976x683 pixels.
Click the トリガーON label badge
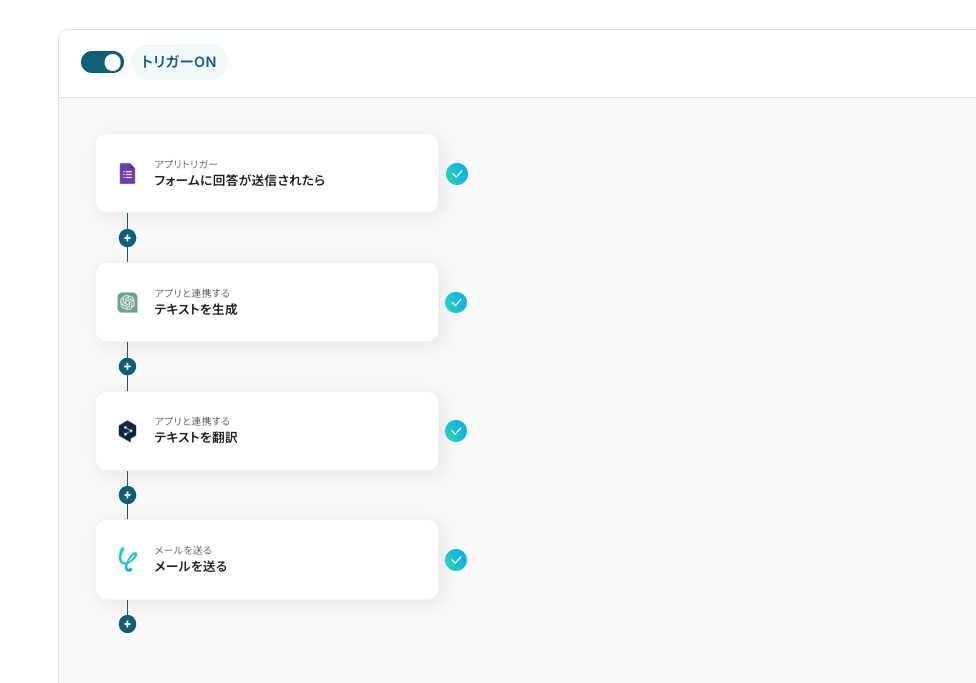(x=179, y=62)
